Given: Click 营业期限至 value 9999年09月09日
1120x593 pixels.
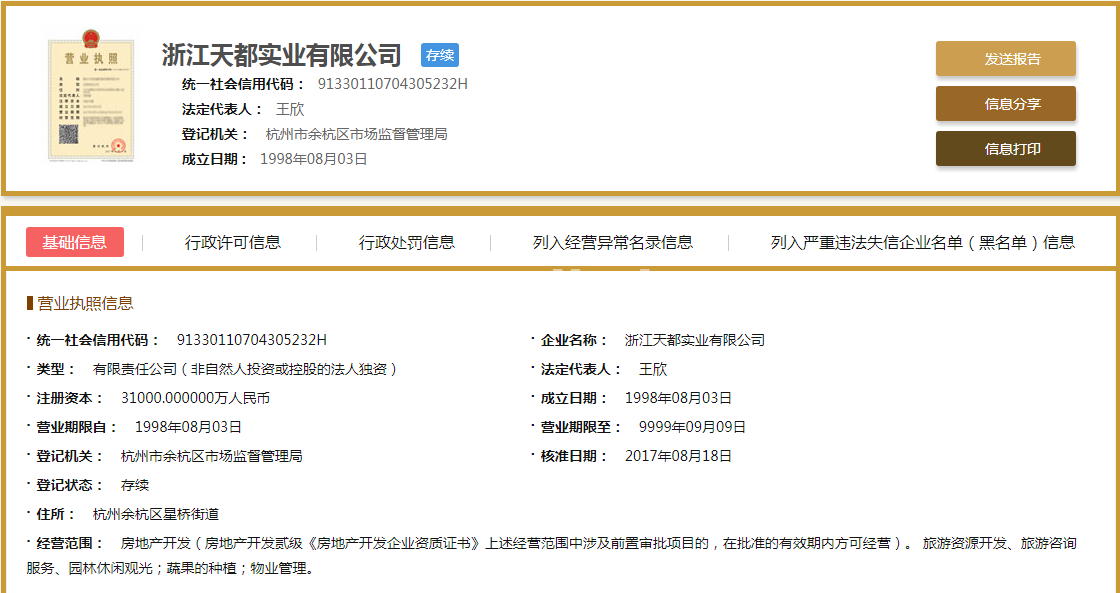Looking at the screenshot, I should click(692, 427).
